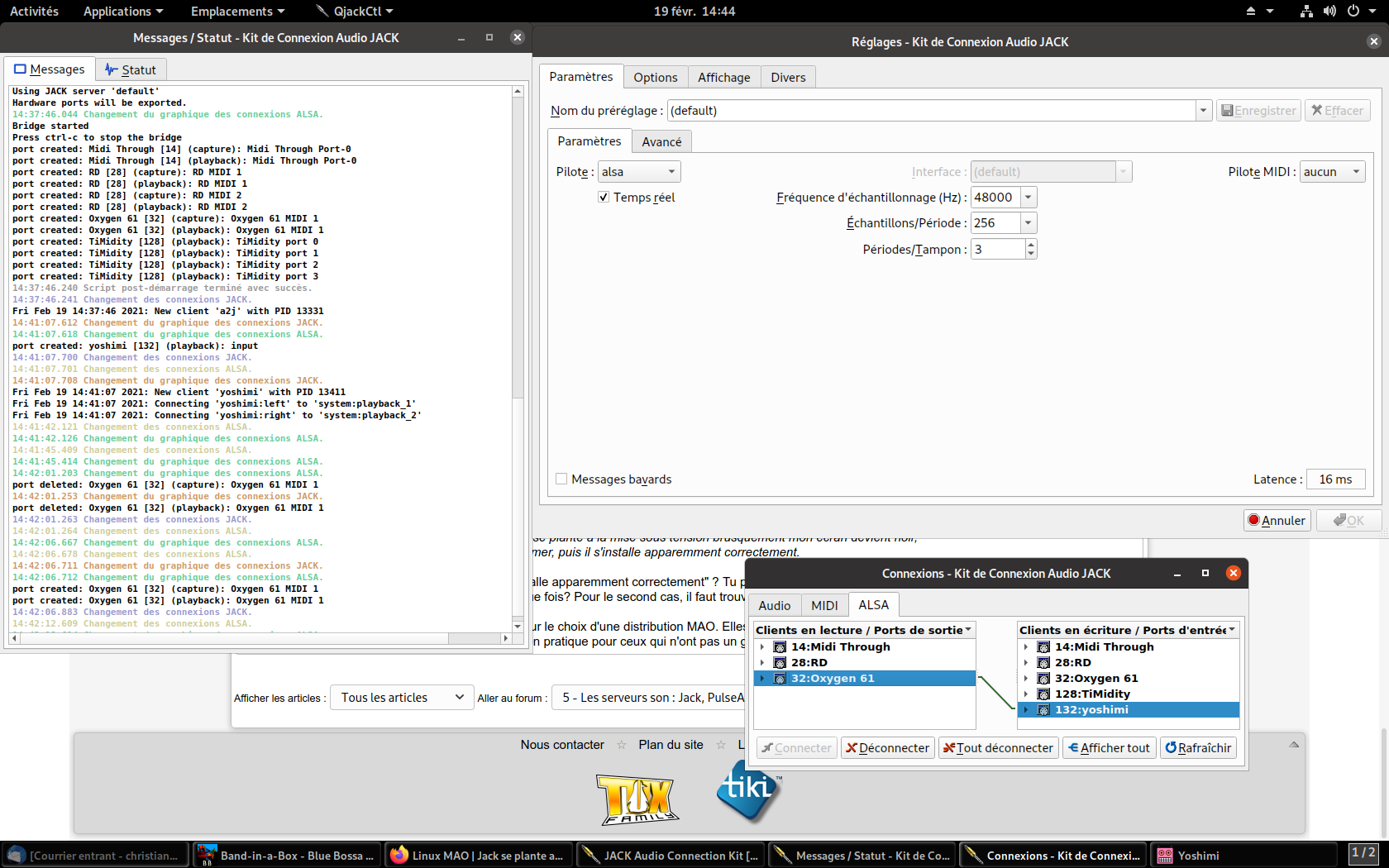Click the Déconnecter button
This screenshot has width=1389, height=868.
887,748
